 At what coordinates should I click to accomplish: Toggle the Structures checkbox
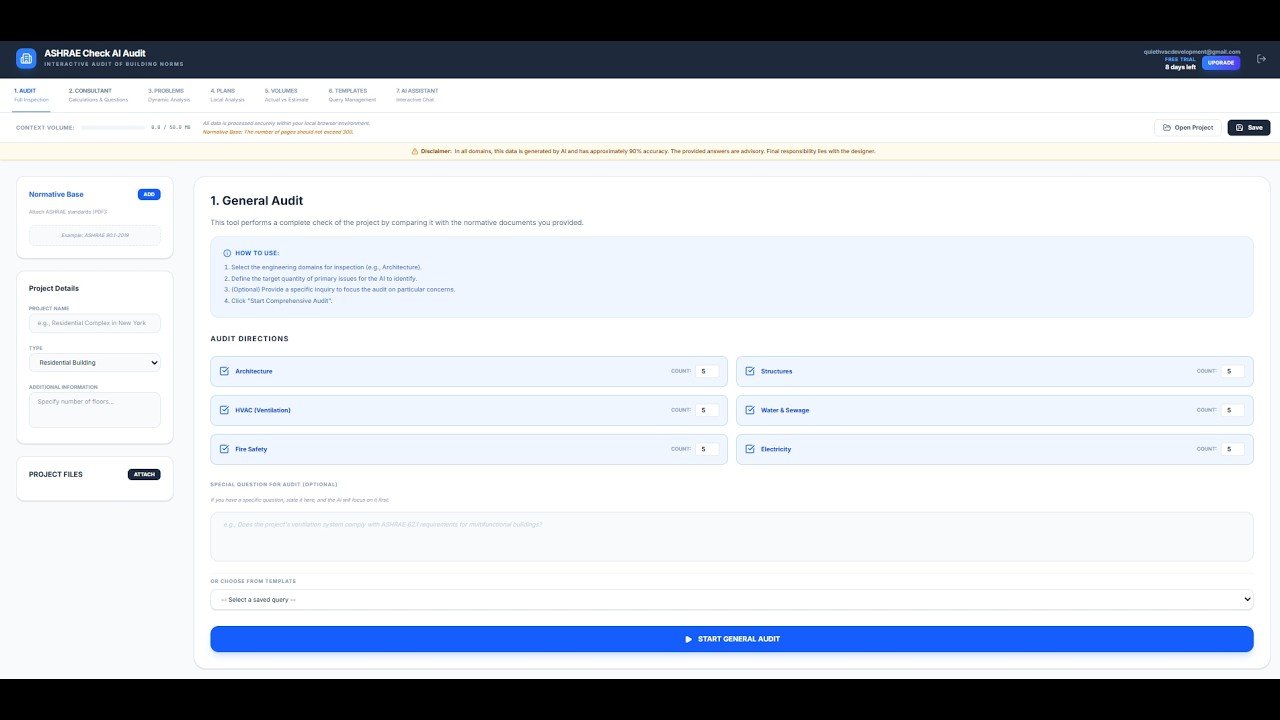(x=750, y=371)
